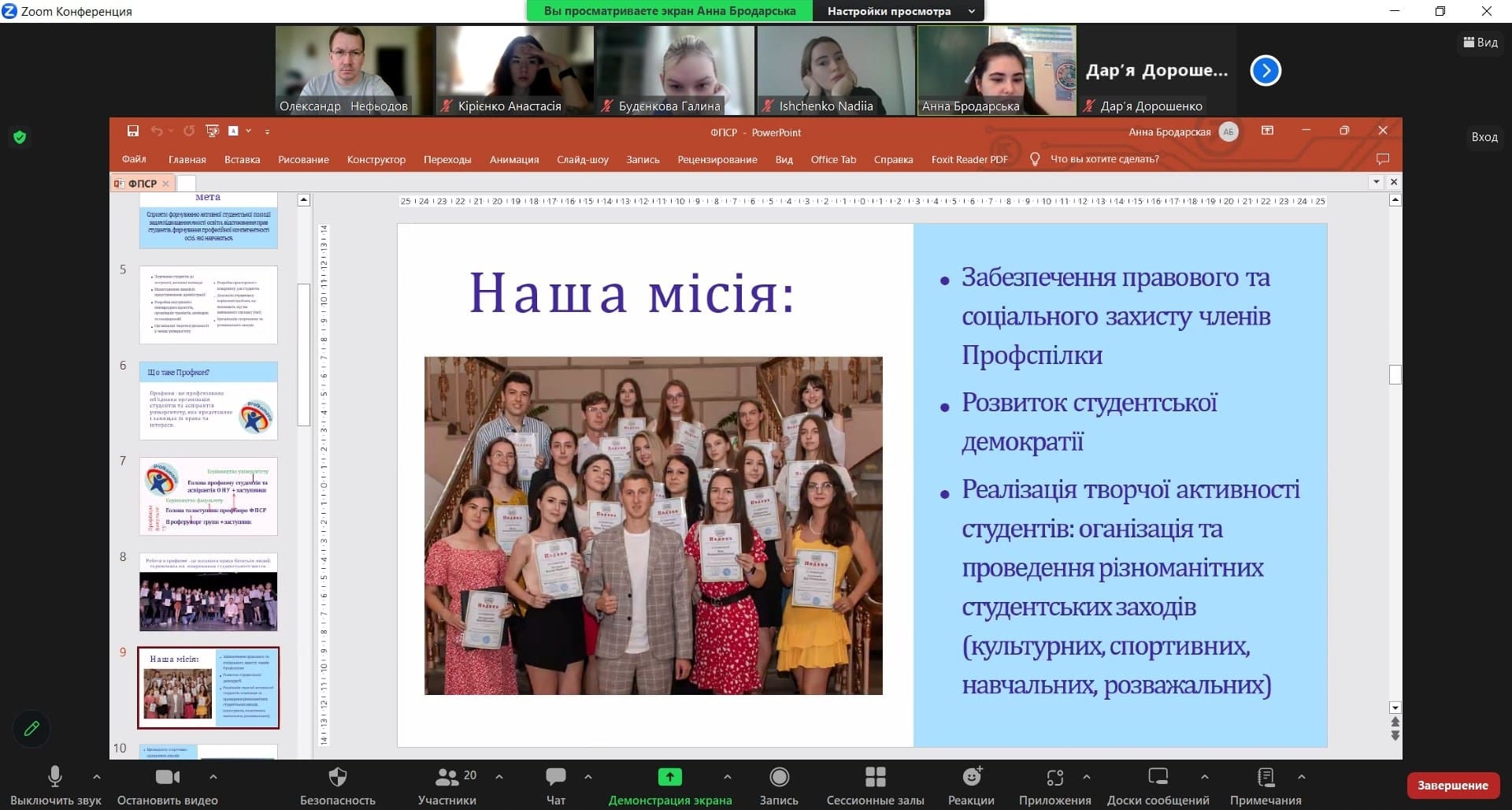Open the Реакции reactions menu

971,786
